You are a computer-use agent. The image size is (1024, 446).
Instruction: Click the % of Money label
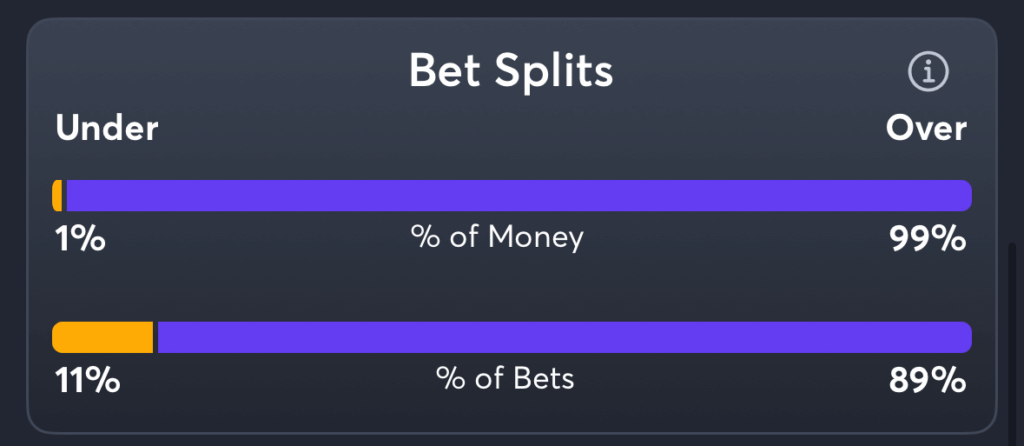pyautogui.click(x=497, y=238)
